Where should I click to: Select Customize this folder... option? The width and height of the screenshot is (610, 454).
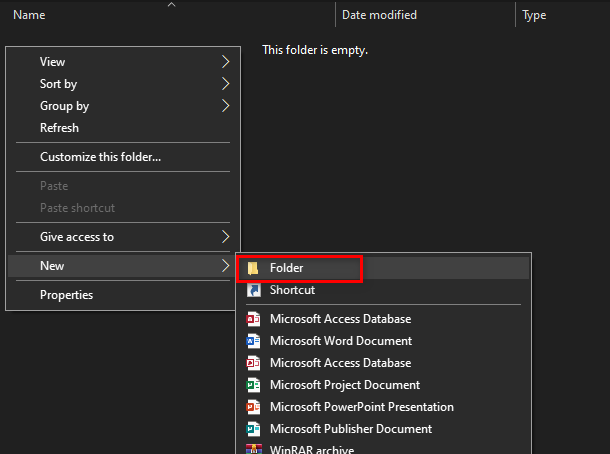(x=100, y=157)
